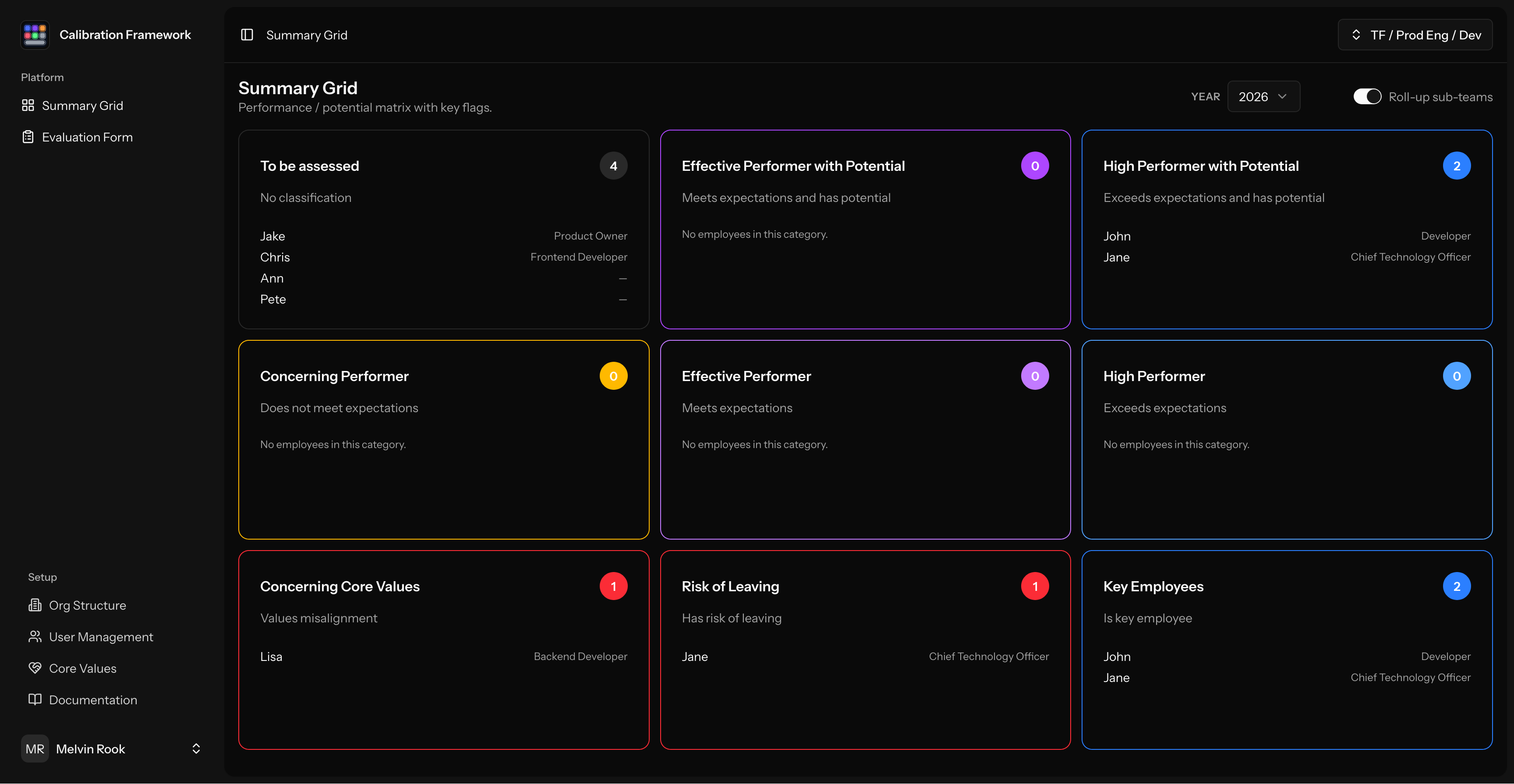Open the Evaluation Form clipboard icon
Image resolution: width=1514 pixels, height=784 pixels.
(x=28, y=136)
